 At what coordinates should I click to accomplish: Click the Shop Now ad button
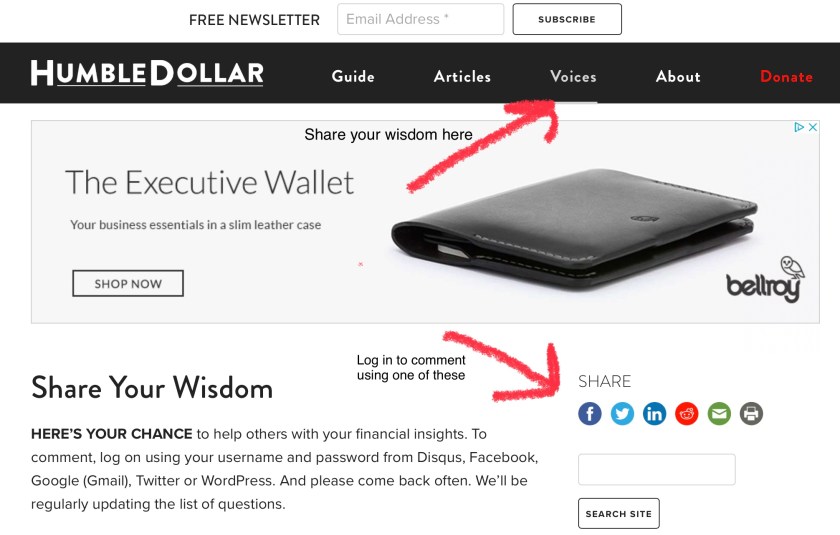128,283
